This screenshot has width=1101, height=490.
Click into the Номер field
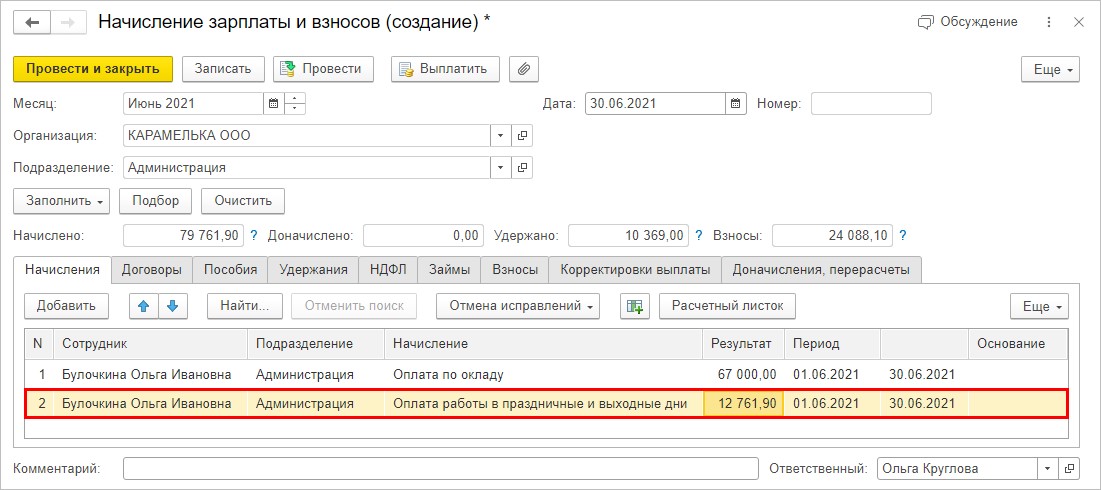click(871, 104)
